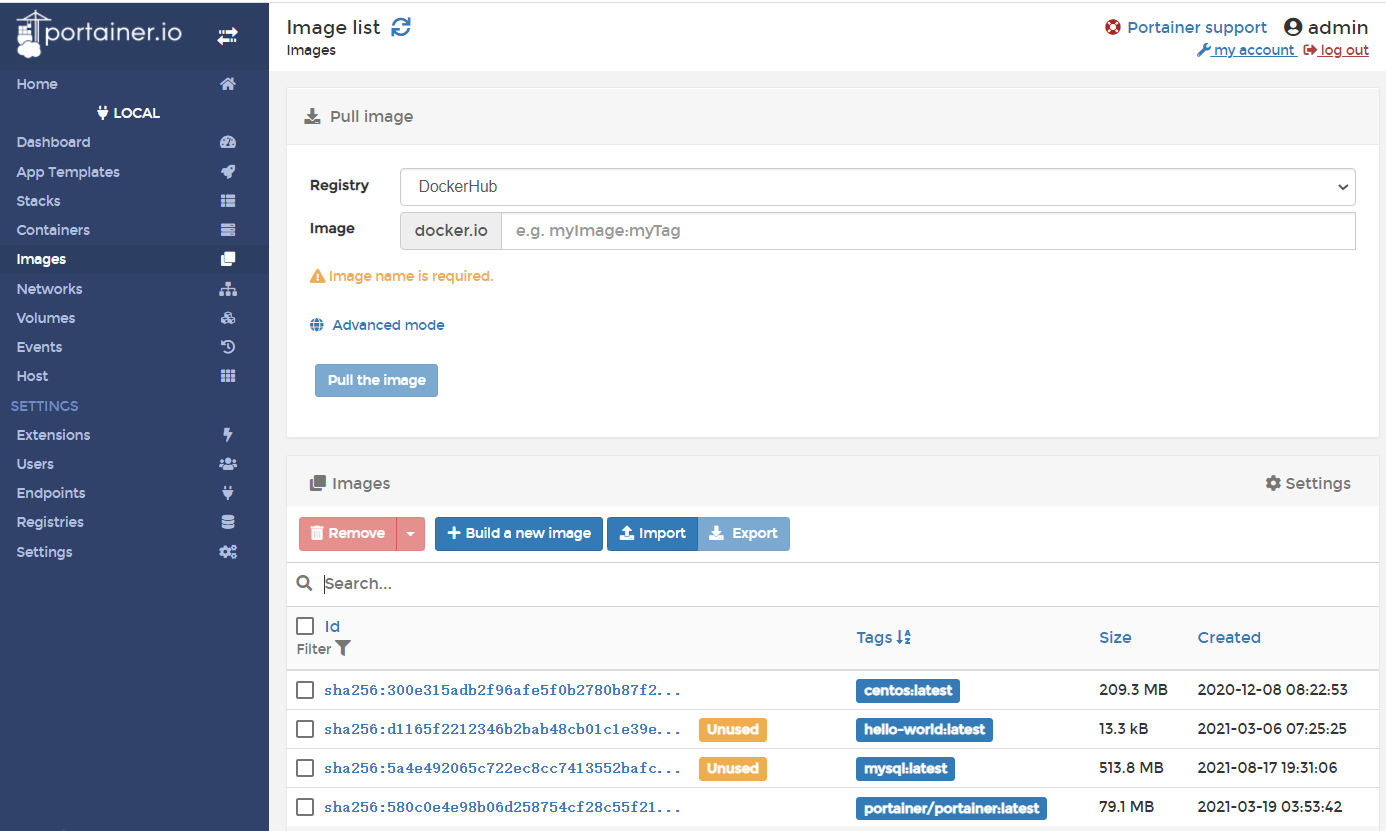1386x831 pixels.
Task: Click the Home house icon in sidebar
Action: tap(228, 84)
